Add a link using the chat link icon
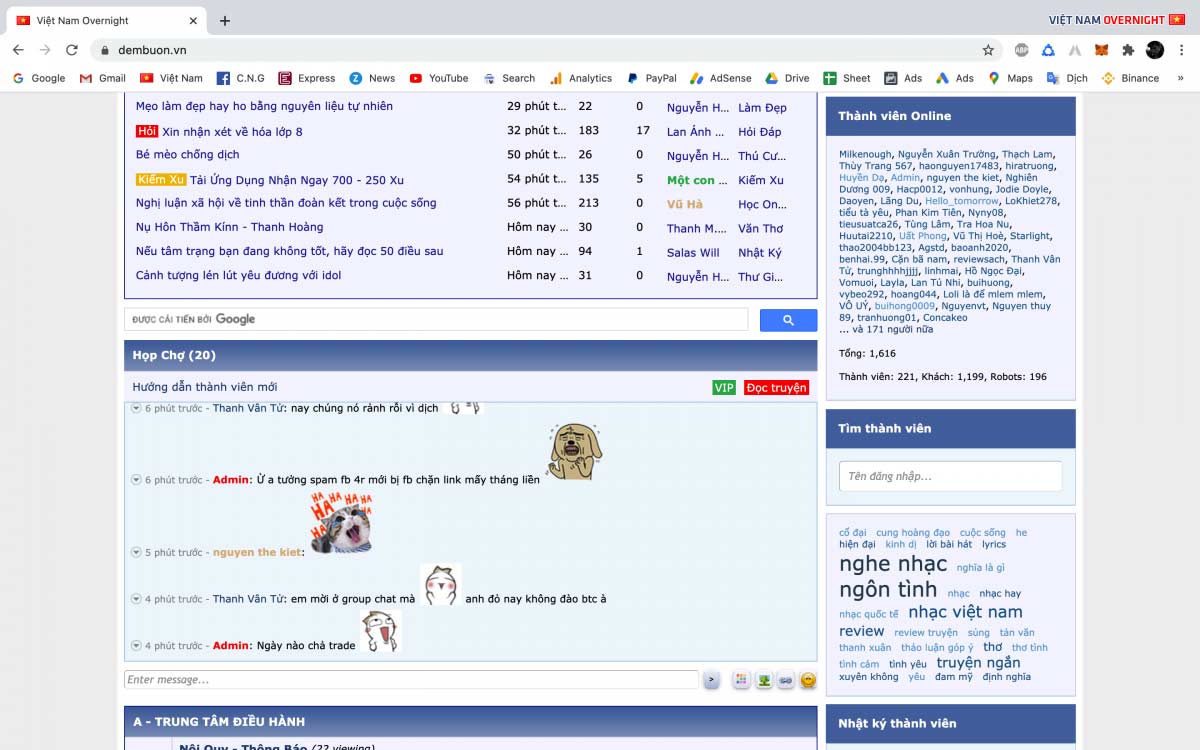This screenshot has width=1200, height=750. (786, 680)
